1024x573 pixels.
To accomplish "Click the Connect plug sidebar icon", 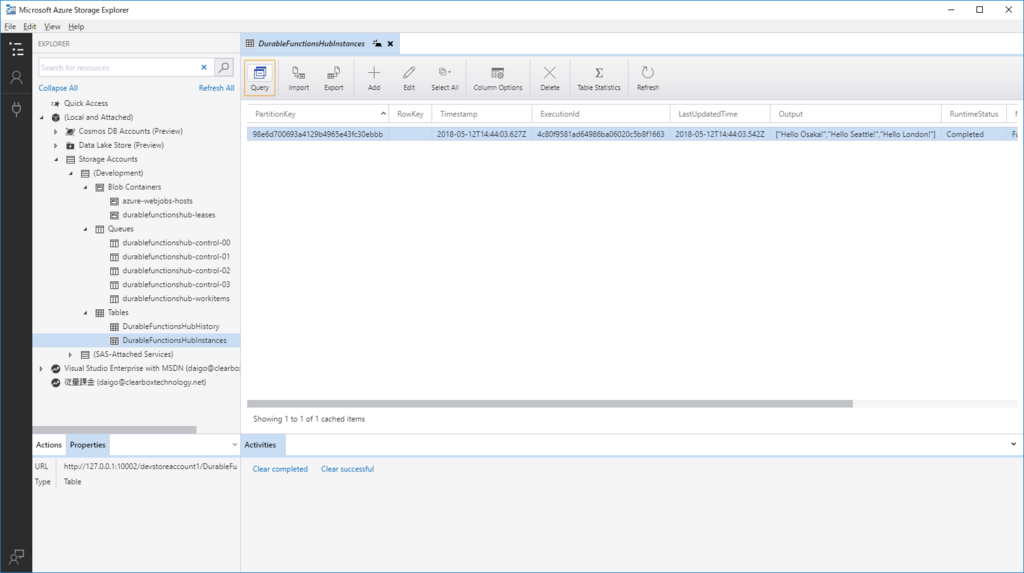I will (x=16, y=108).
